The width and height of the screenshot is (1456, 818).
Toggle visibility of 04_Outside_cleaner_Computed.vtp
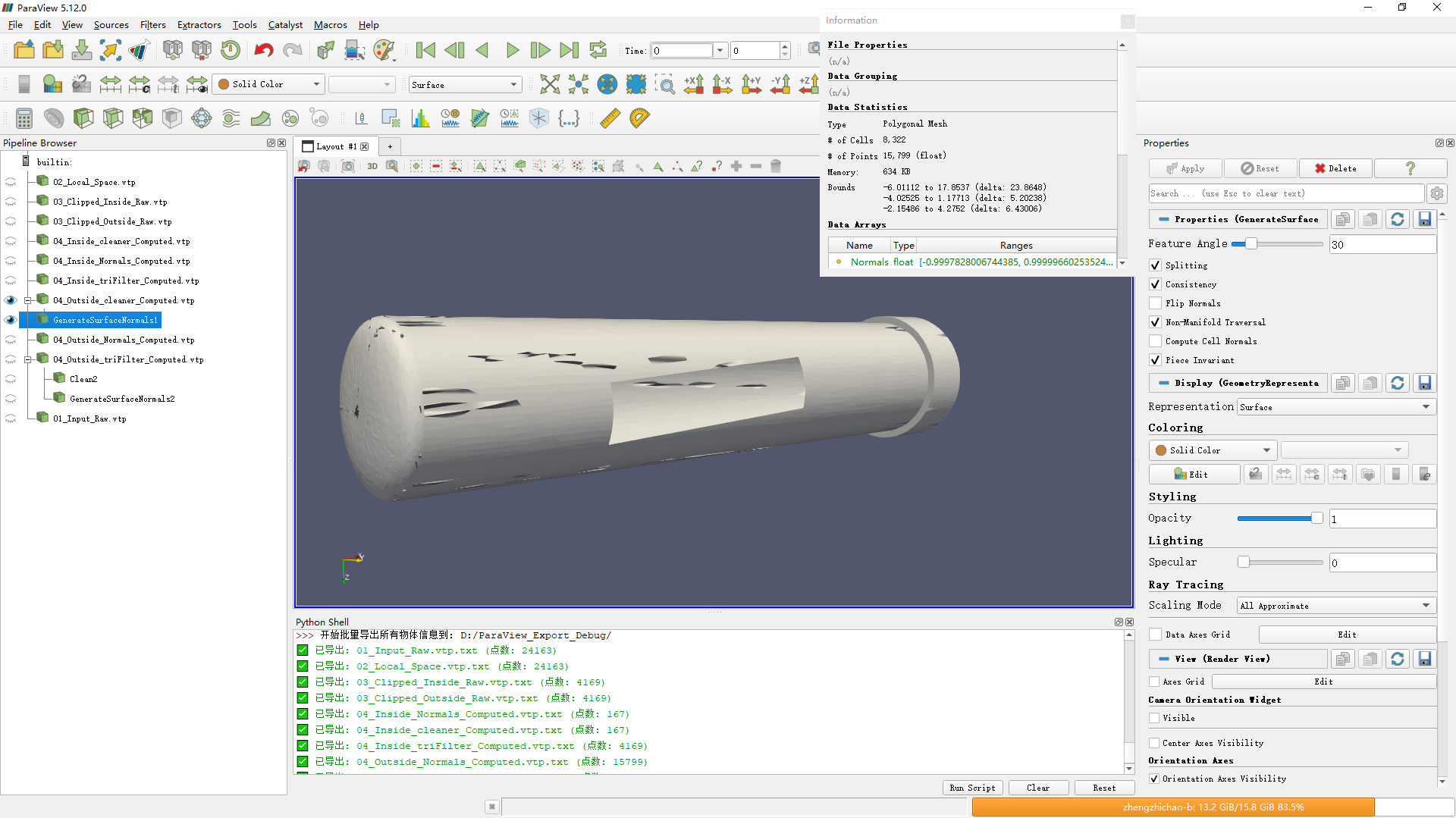click(x=11, y=300)
